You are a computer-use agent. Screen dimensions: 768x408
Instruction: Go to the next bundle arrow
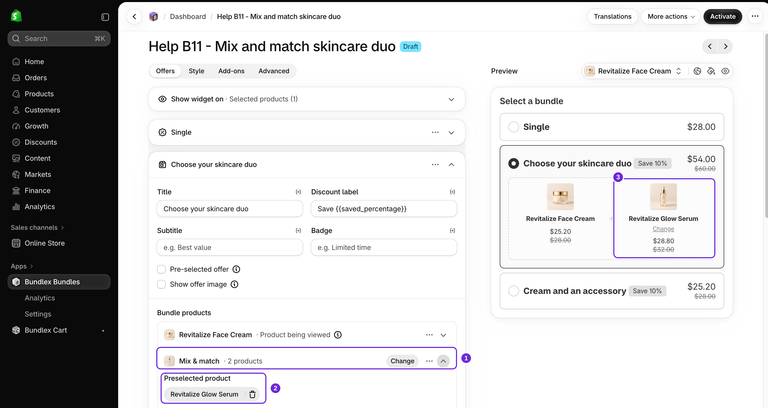[725, 47]
